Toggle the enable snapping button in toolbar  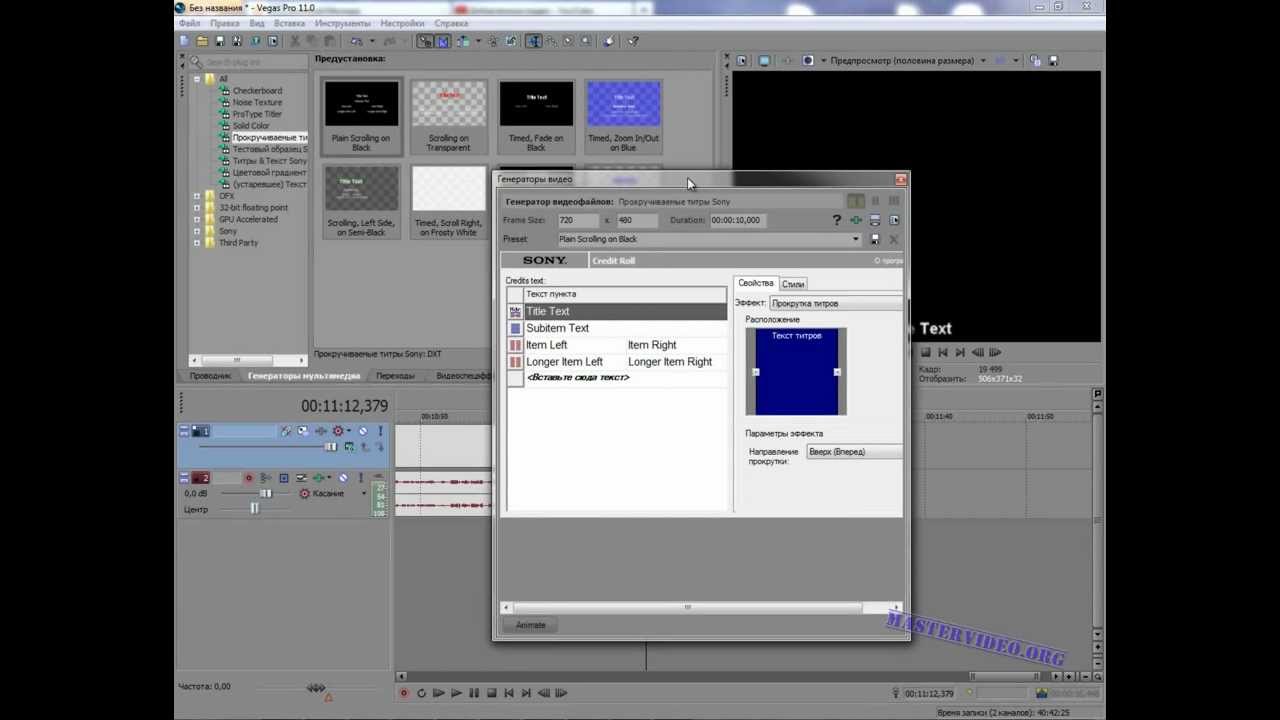click(424, 41)
